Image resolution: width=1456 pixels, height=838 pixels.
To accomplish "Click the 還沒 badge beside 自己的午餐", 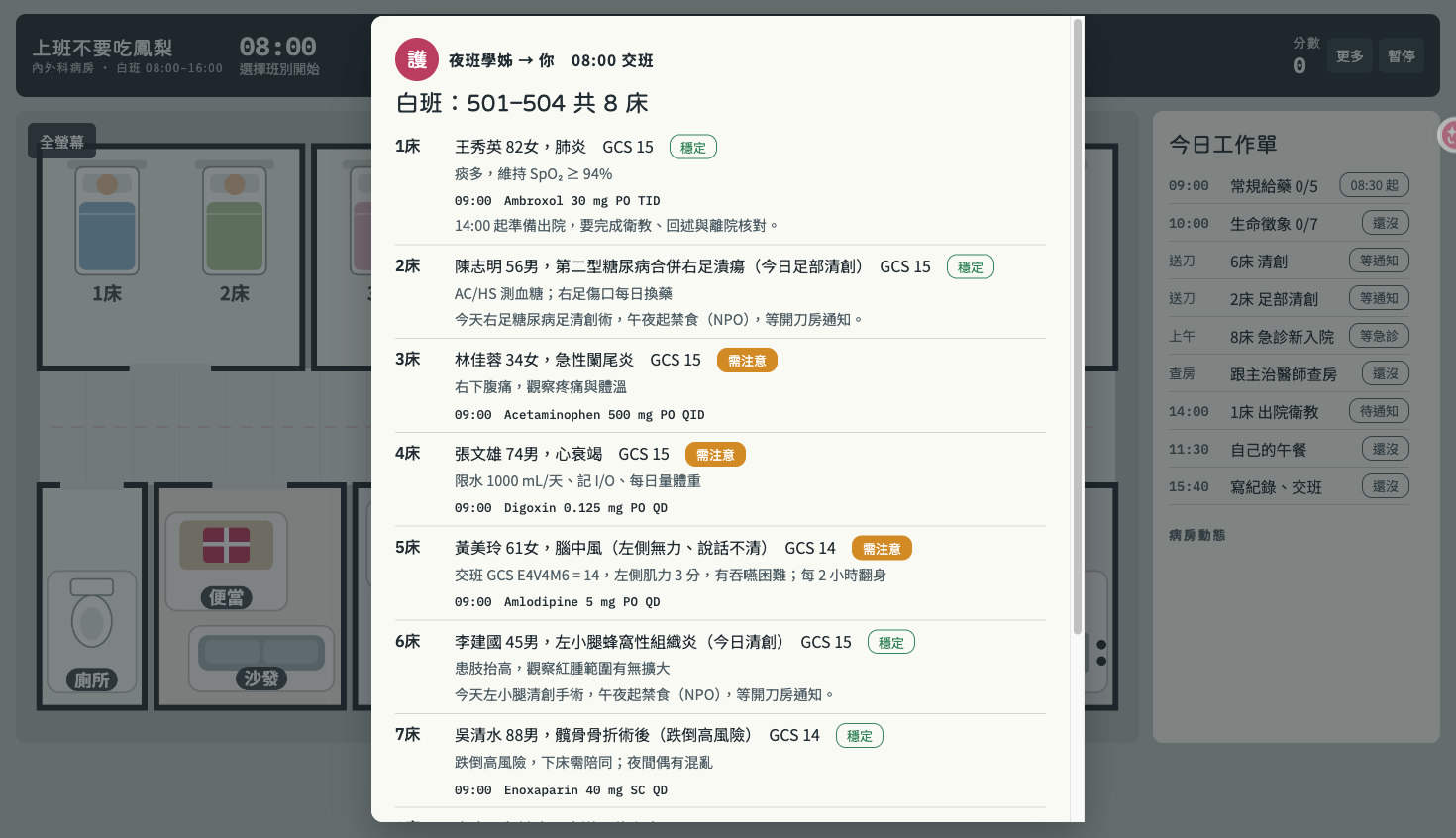I will [x=1385, y=449].
